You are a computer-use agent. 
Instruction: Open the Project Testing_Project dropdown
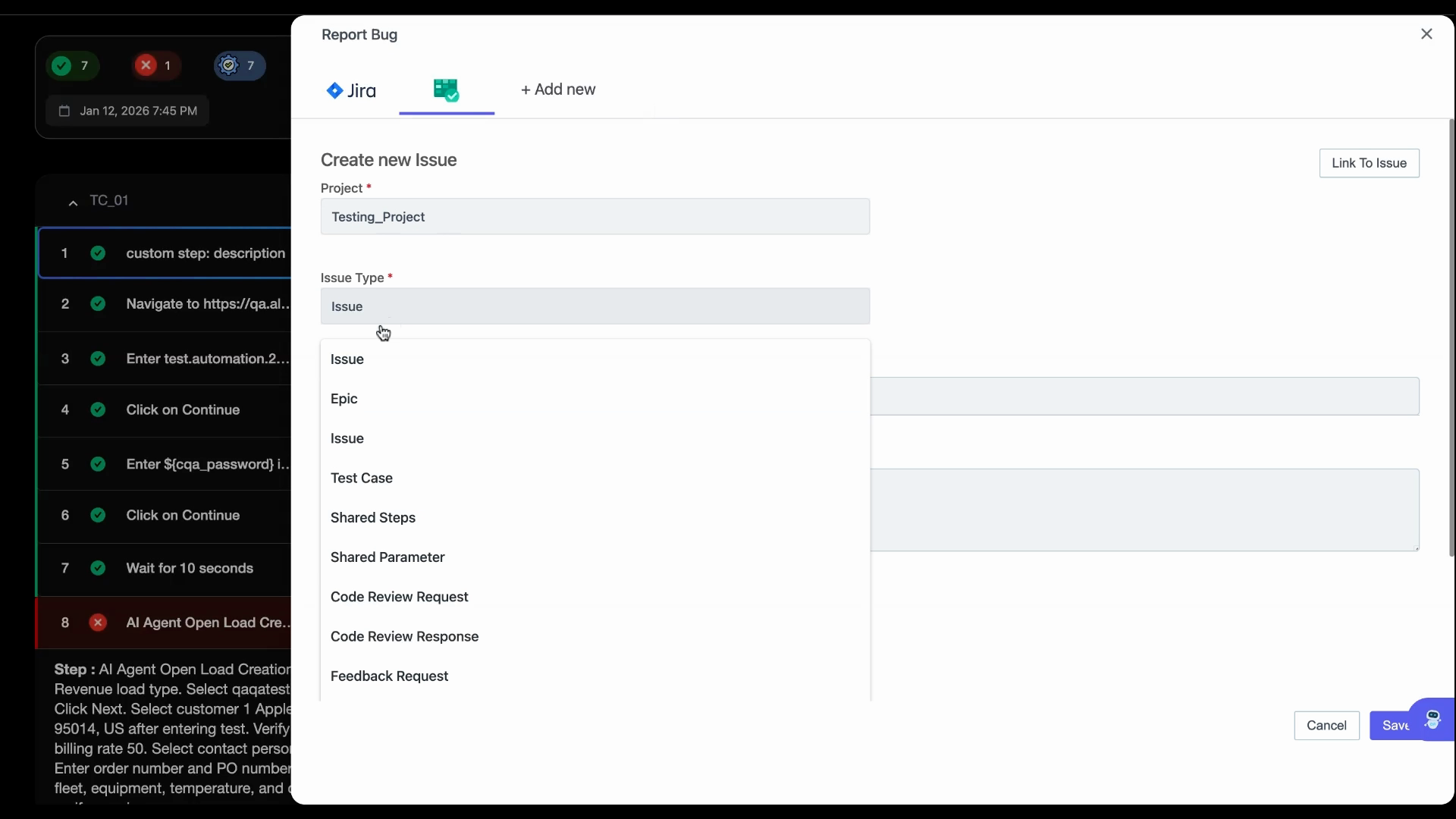coord(595,217)
